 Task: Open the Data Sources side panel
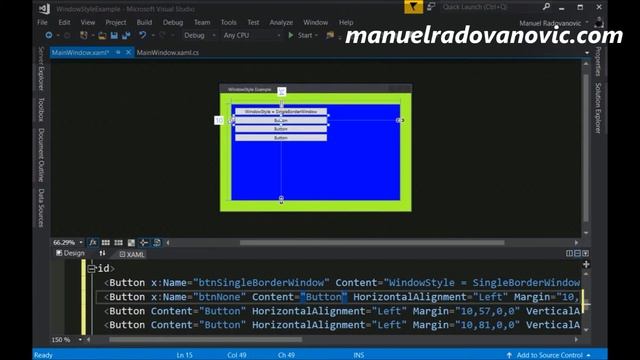click(41, 207)
